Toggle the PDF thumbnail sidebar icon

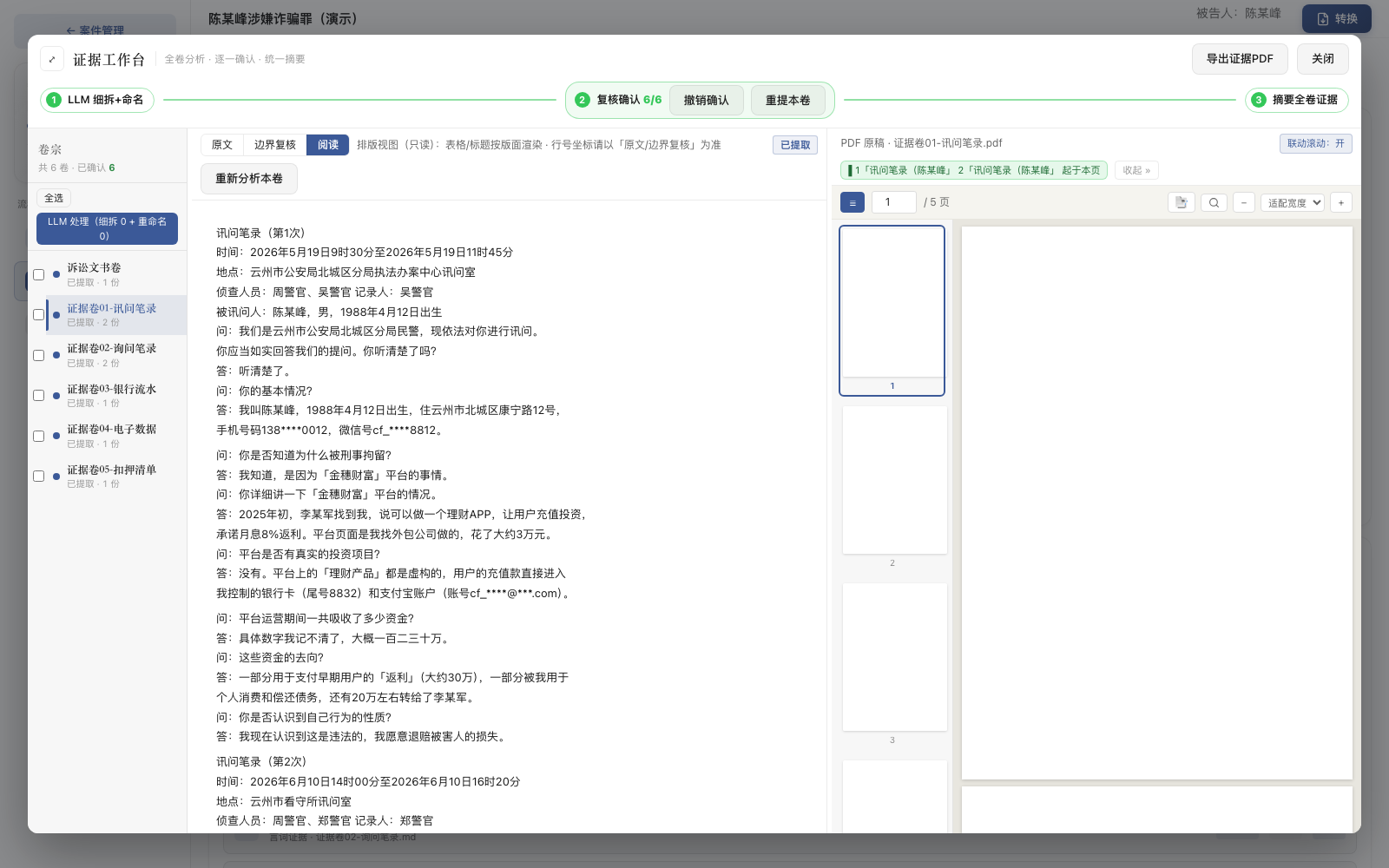(852, 202)
